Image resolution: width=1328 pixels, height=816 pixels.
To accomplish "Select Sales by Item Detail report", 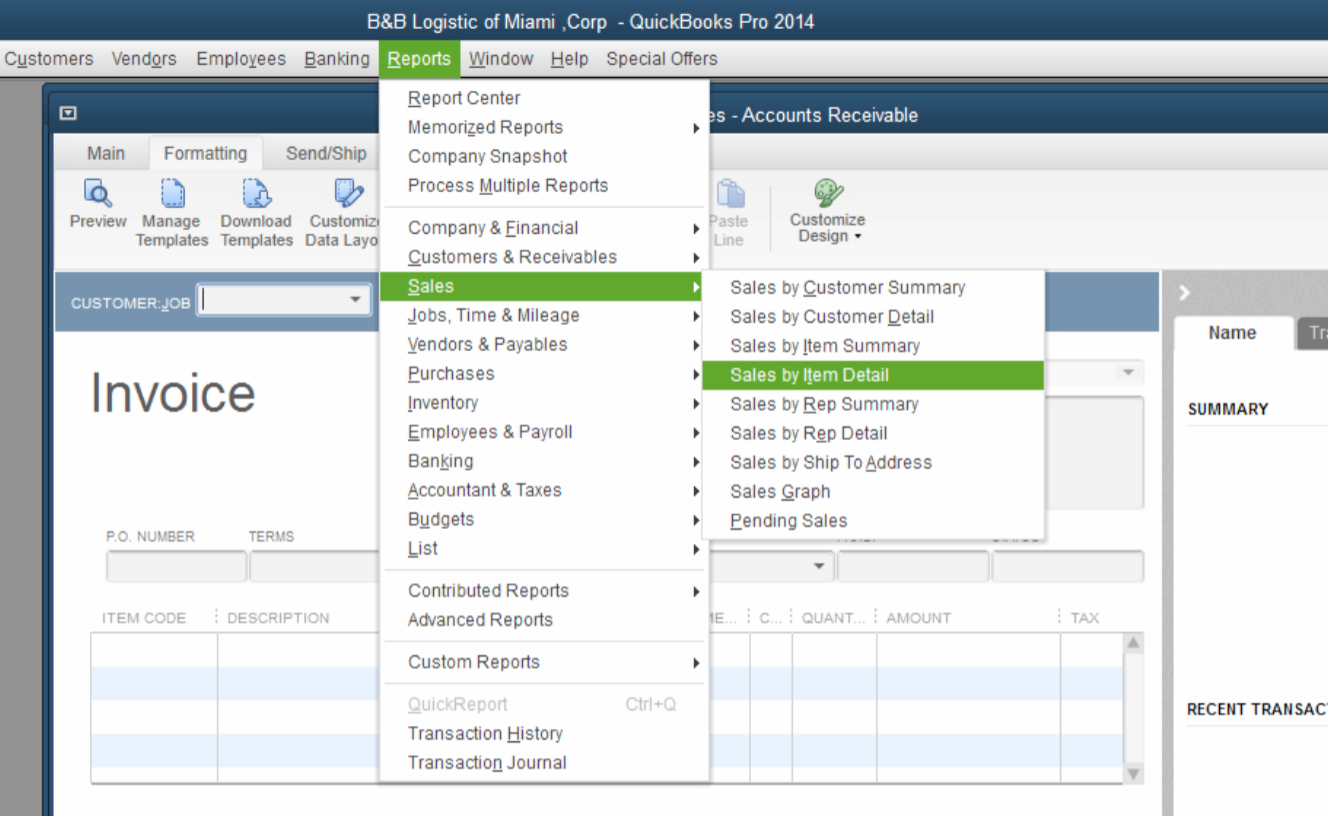I will click(809, 375).
